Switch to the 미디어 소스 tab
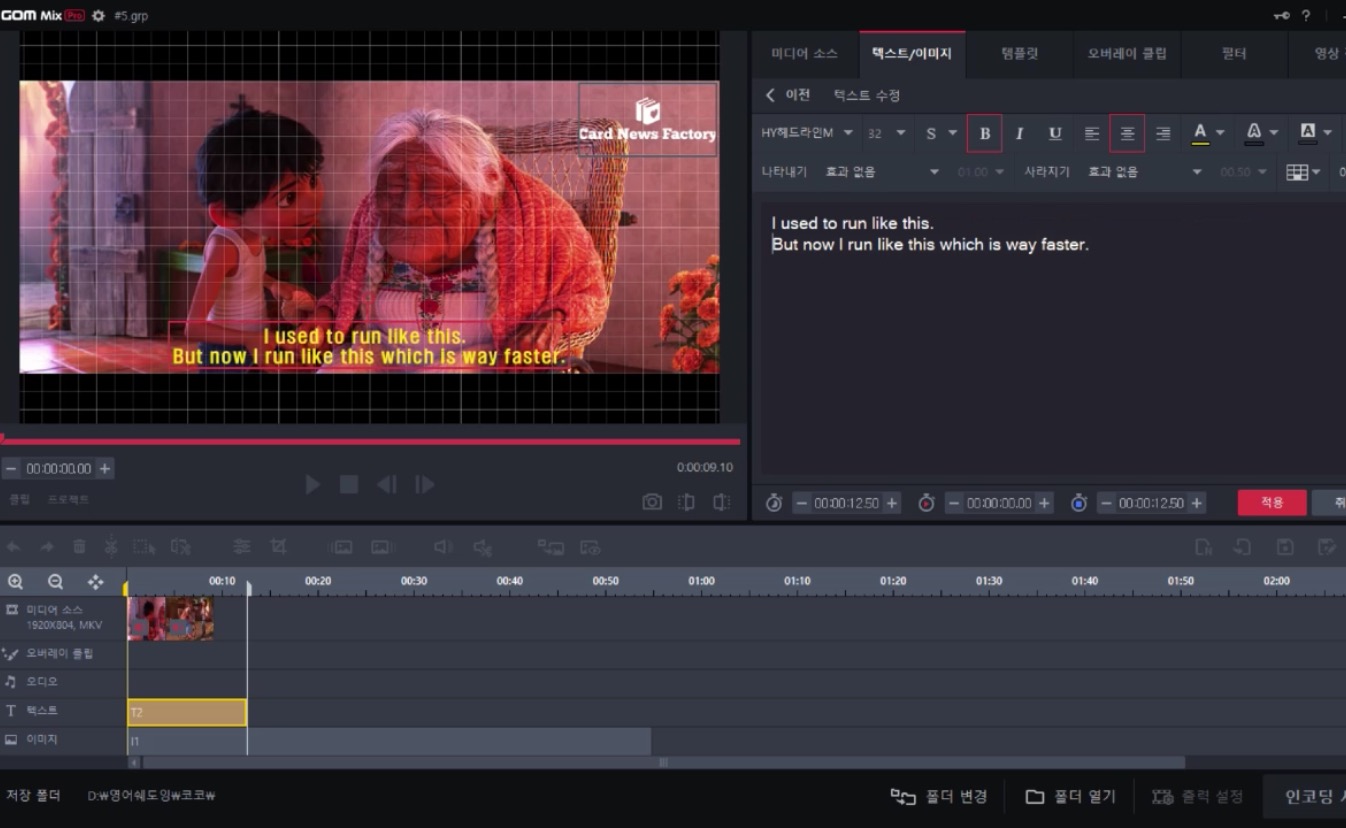The width and height of the screenshot is (1346, 828). point(804,53)
